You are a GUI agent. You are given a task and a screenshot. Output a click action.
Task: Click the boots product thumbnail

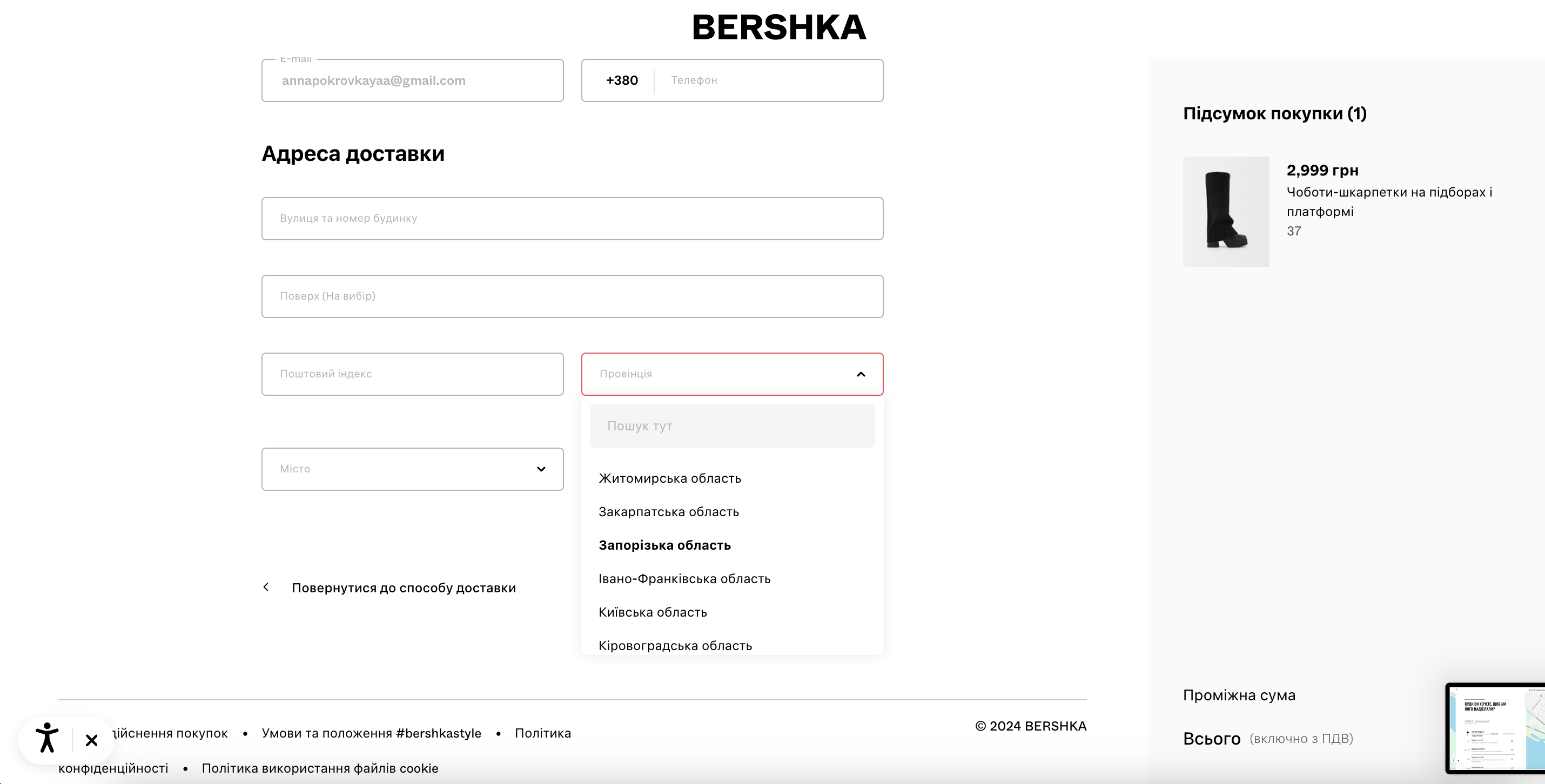click(1225, 212)
